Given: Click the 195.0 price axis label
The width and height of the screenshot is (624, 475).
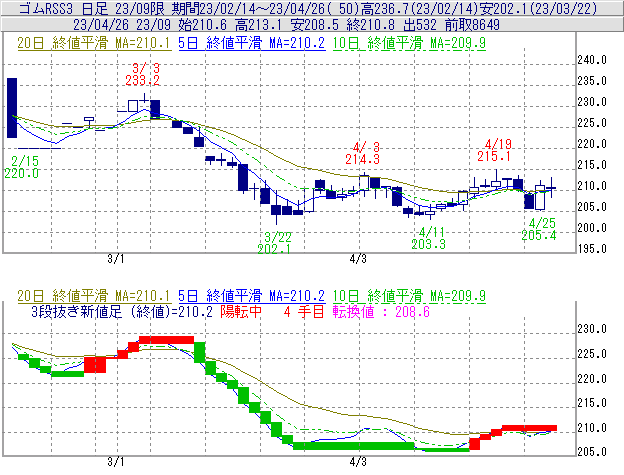Looking at the screenshot, I should tap(592, 249).
